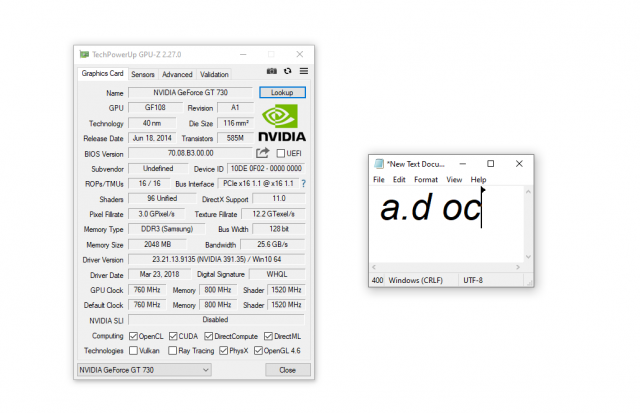The image size is (640, 413).
Task: Switch to the Validation tab
Action: click(x=214, y=74)
